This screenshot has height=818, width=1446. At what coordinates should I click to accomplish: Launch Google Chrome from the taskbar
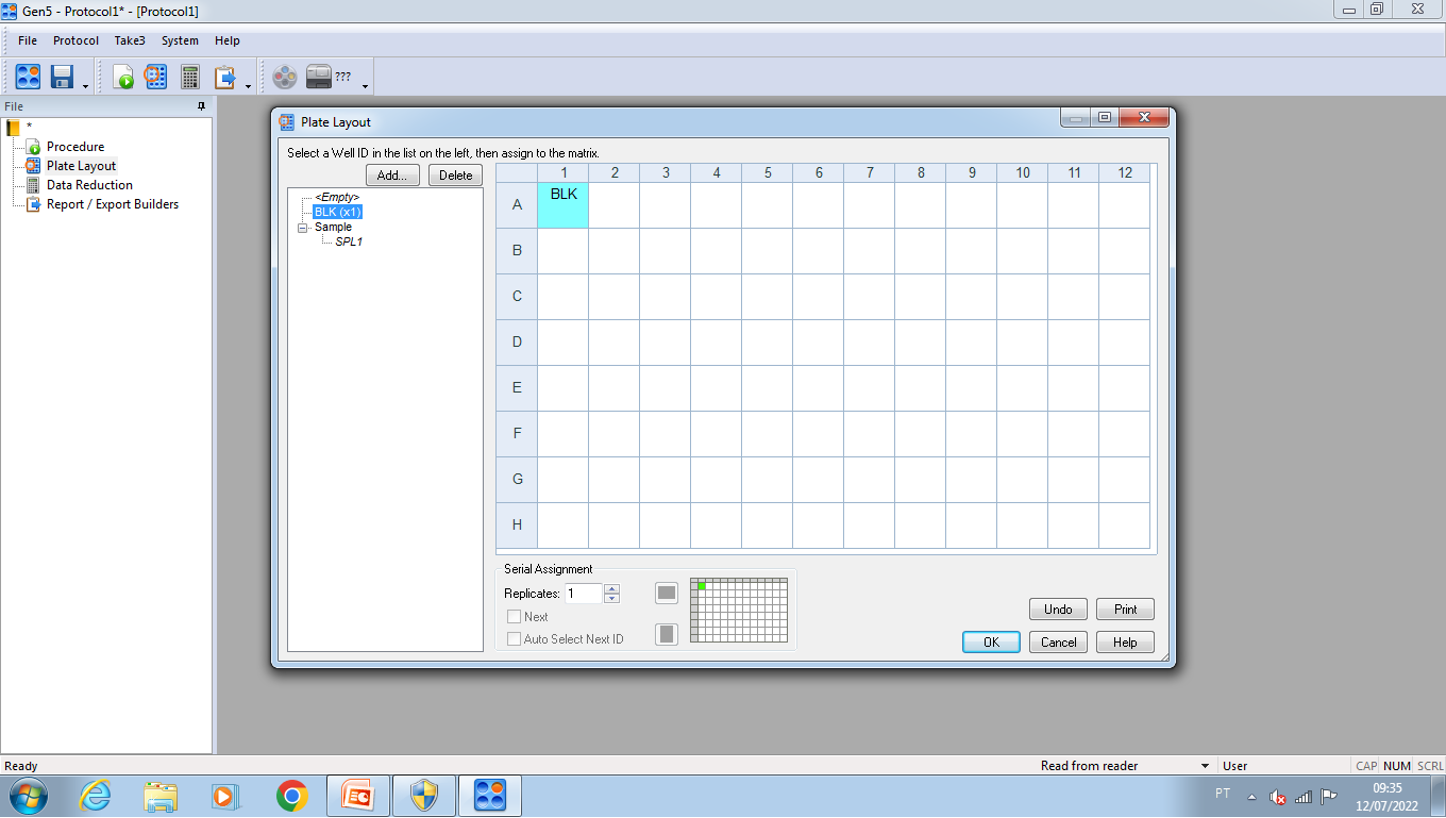tap(291, 796)
